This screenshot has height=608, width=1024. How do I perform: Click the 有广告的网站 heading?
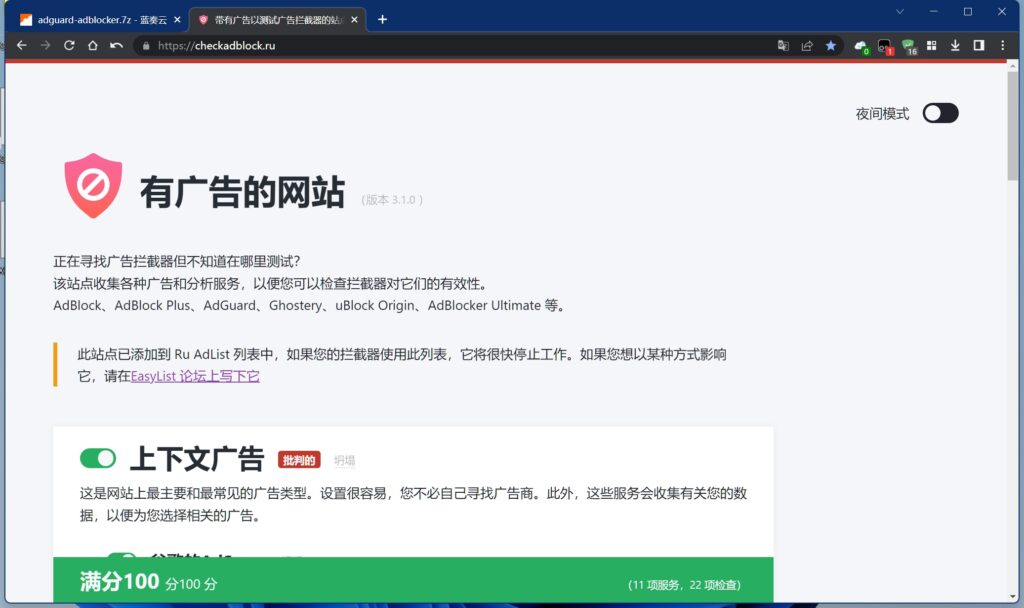(242, 192)
